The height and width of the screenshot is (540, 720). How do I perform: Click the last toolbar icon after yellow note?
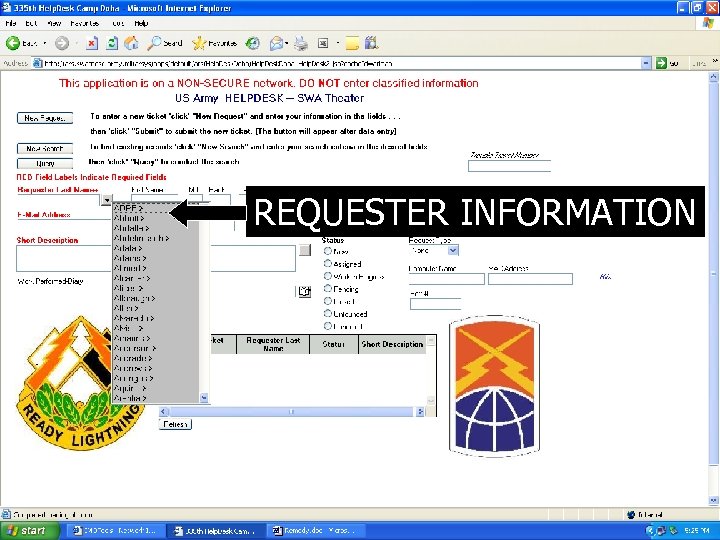[371, 43]
